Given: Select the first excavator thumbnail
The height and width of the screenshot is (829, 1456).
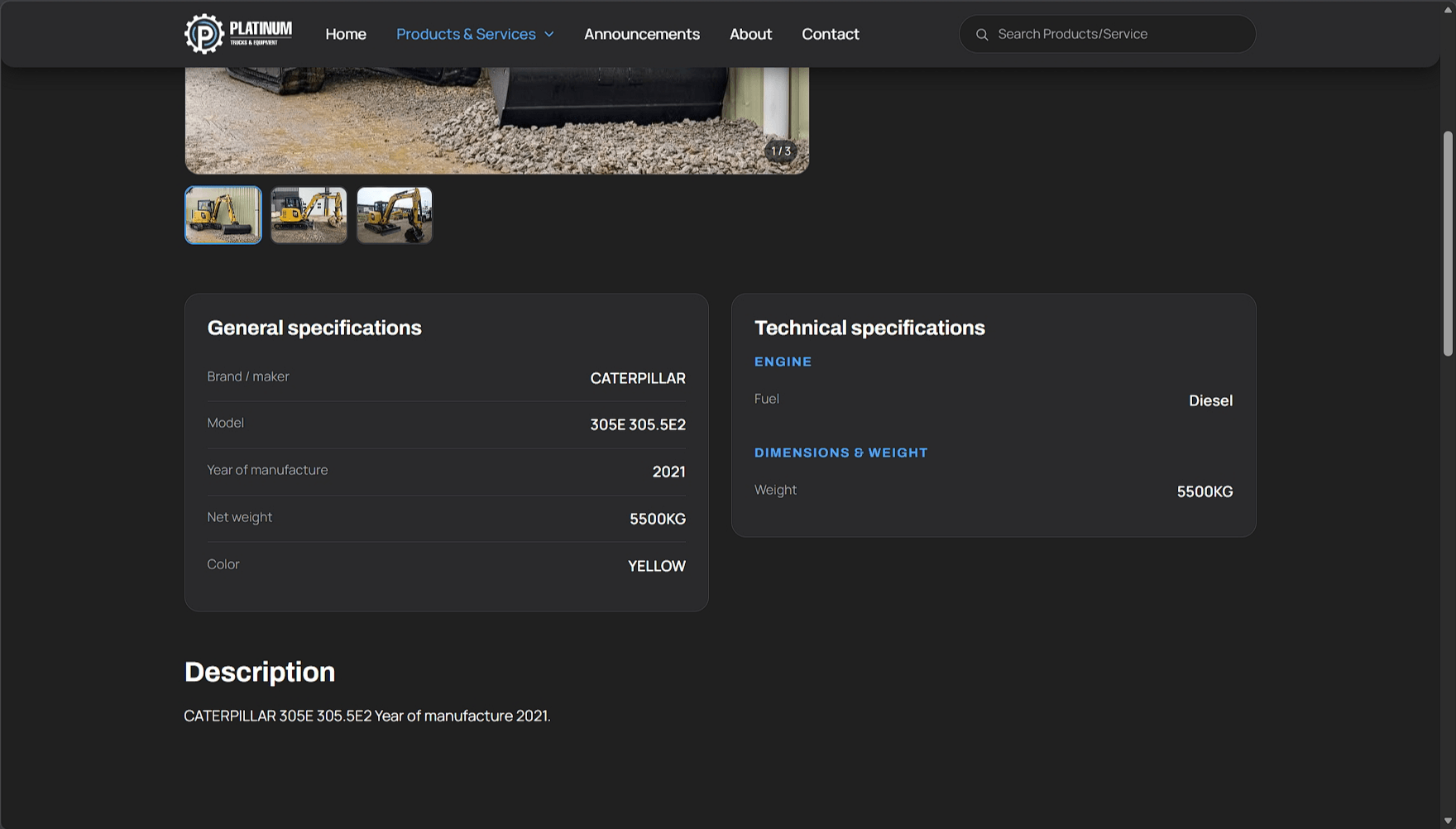Looking at the screenshot, I should click(x=223, y=215).
